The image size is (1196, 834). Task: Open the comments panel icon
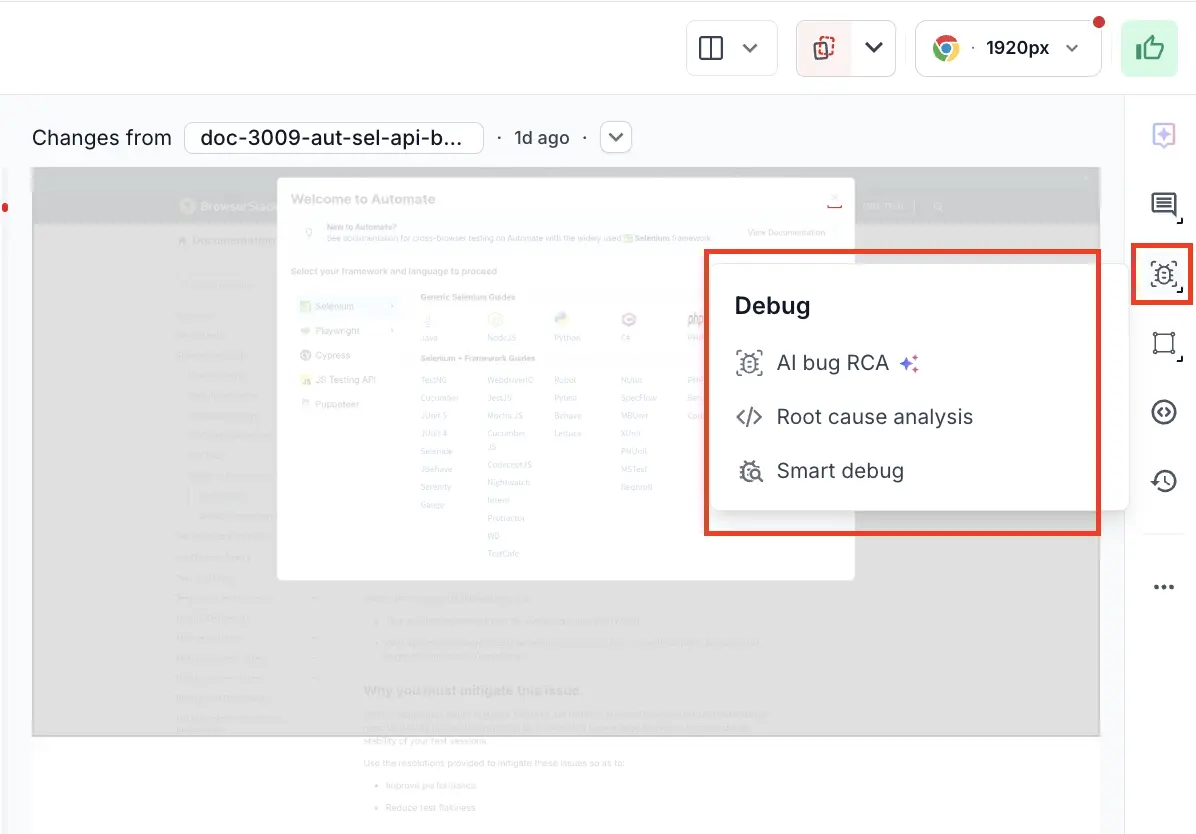(x=1164, y=205)
